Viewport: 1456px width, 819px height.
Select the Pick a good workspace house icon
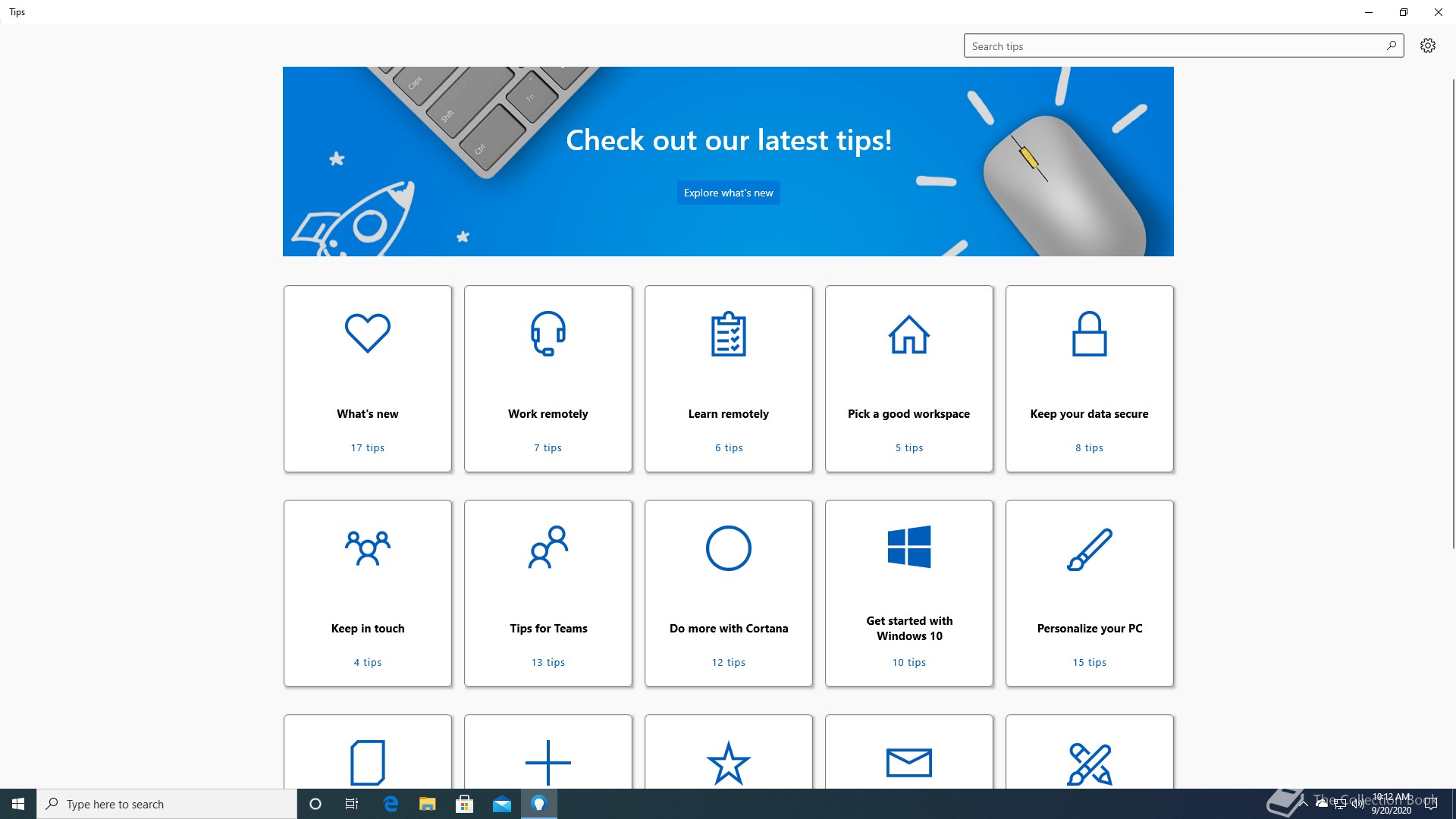point(908,334)
